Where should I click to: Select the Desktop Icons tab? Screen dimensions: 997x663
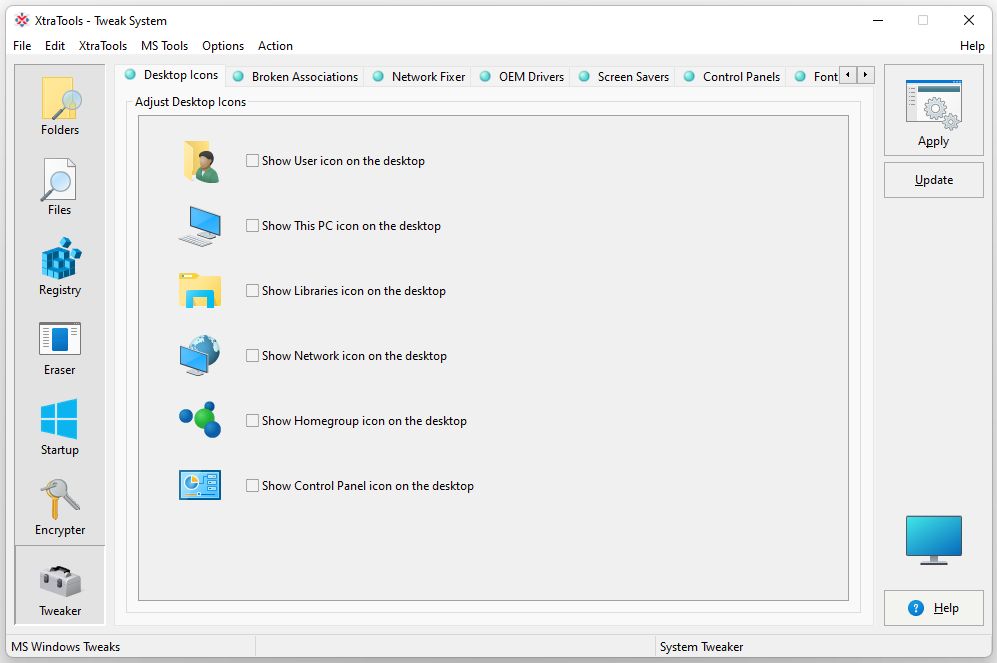[172, 75]
